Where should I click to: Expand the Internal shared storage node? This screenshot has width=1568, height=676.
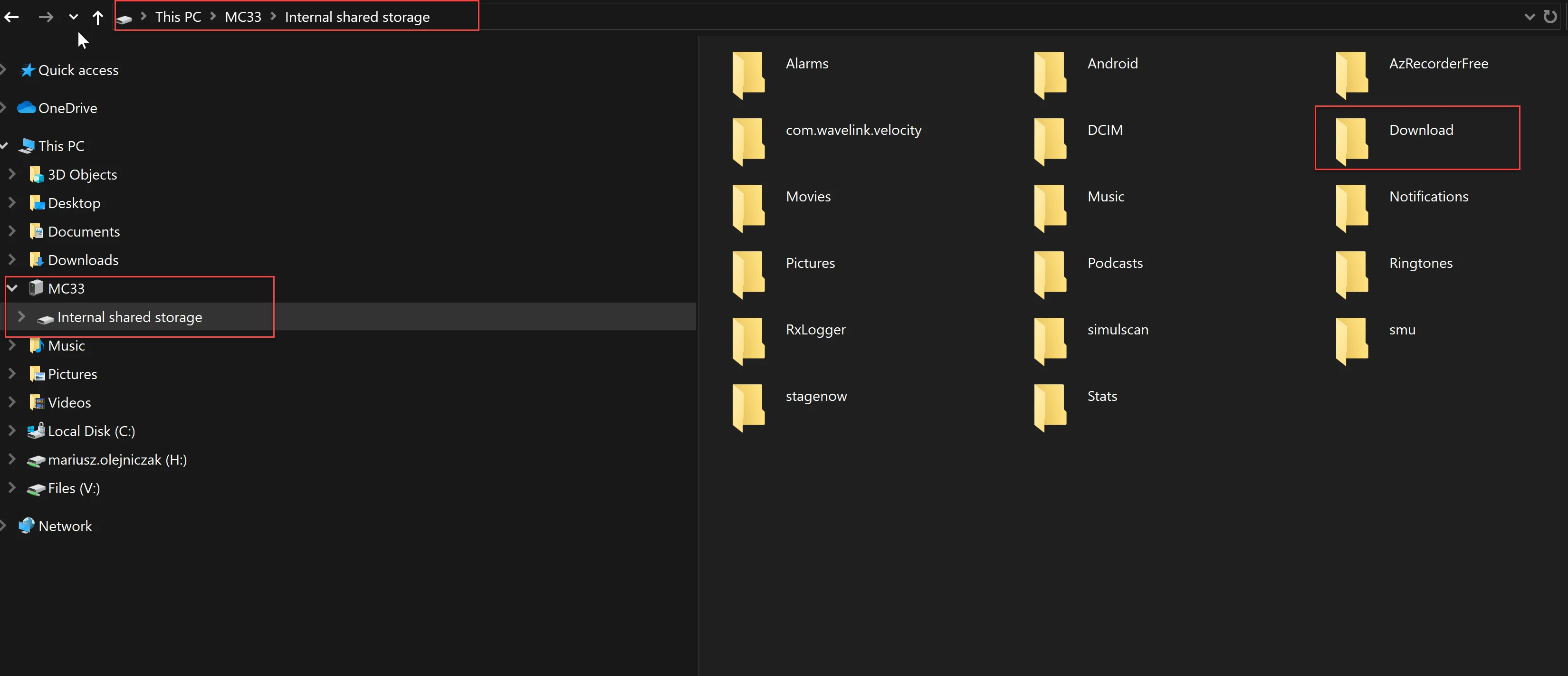(x=22, y=316)
